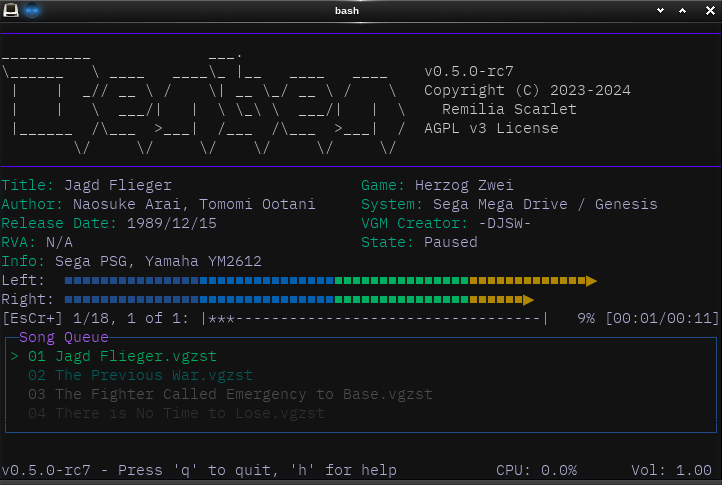This screenshot has height=485, width=722.
Task: Click the song progress bar of asterisks
Action: [x=374, y=318]
